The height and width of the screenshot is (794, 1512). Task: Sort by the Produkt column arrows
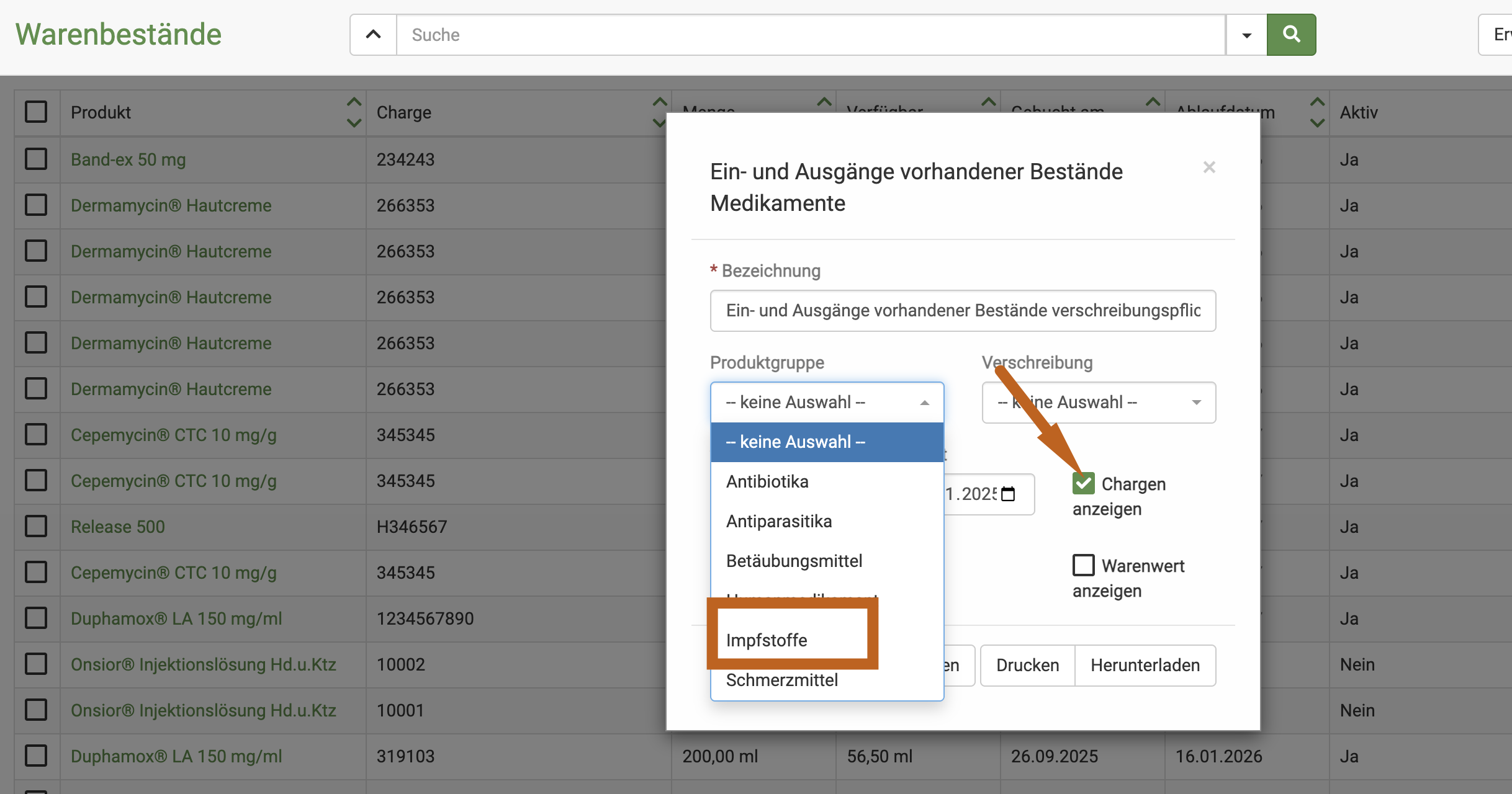(354, 112)
